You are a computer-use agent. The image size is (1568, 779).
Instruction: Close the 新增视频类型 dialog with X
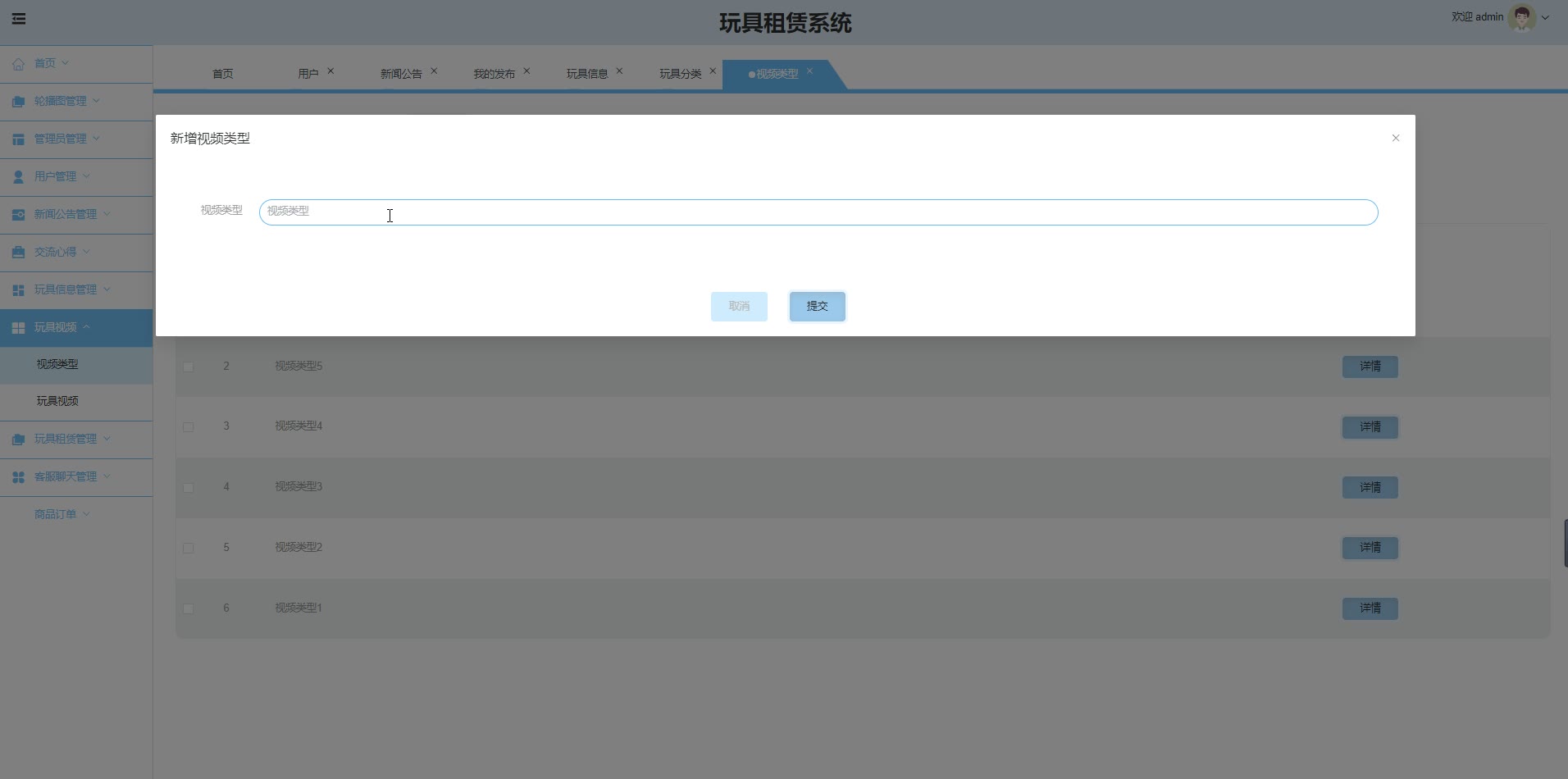(1396, 138)
